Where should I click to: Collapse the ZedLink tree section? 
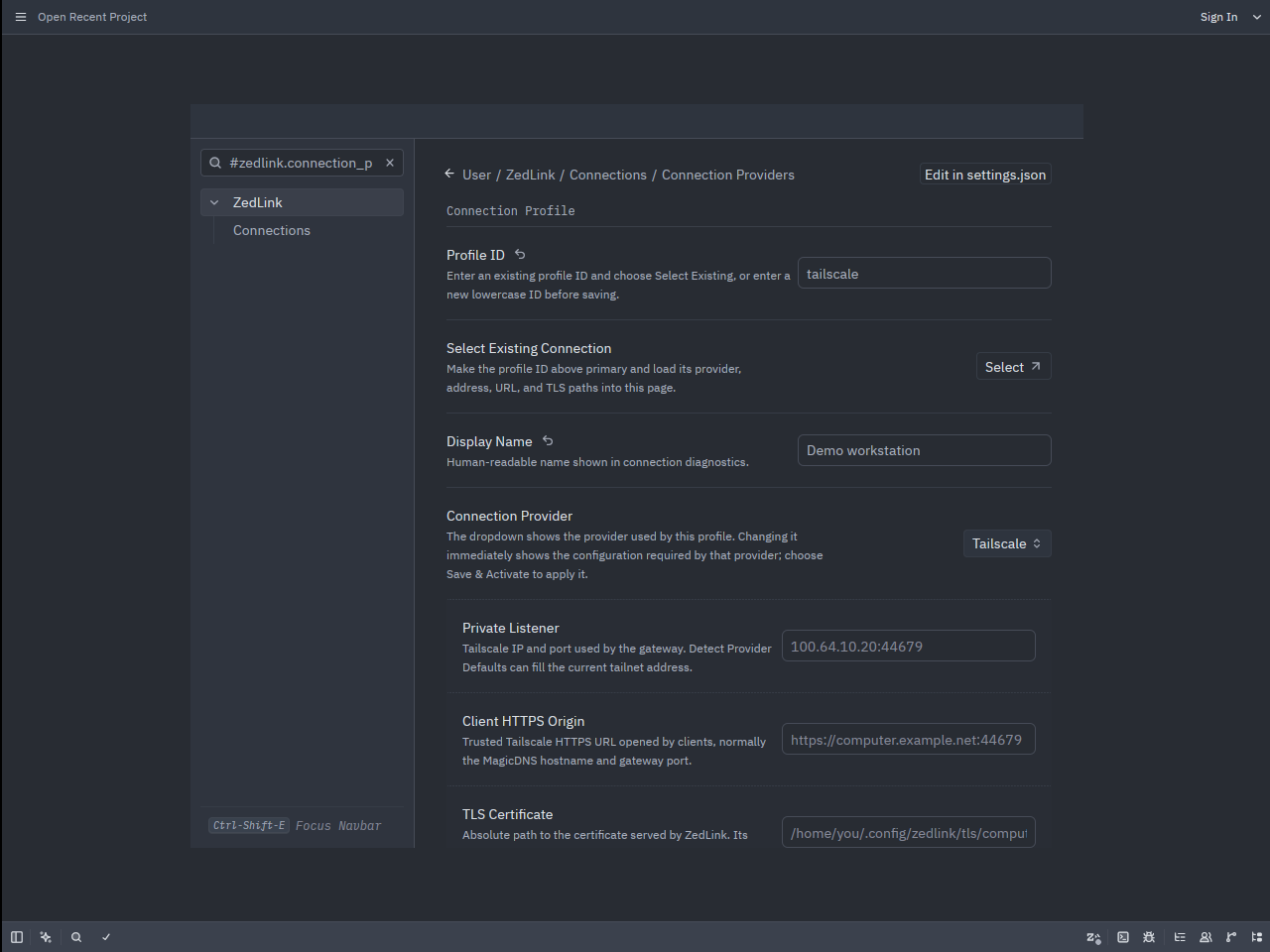pyautogui.click(x=214, y=202)
